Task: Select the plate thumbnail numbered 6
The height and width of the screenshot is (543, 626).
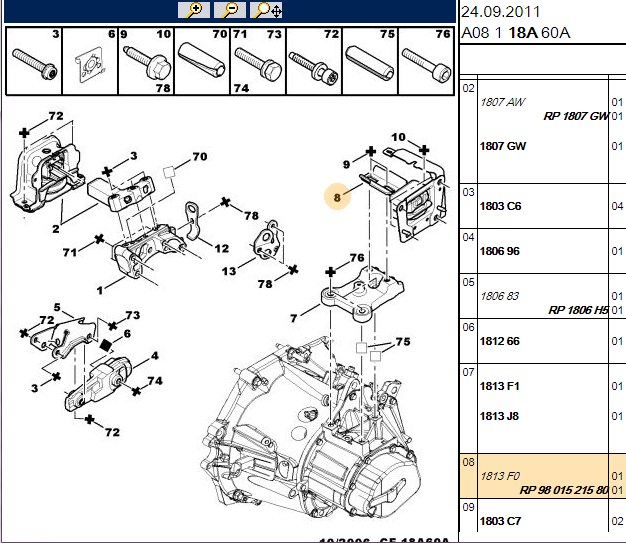Action: [90, 61]
